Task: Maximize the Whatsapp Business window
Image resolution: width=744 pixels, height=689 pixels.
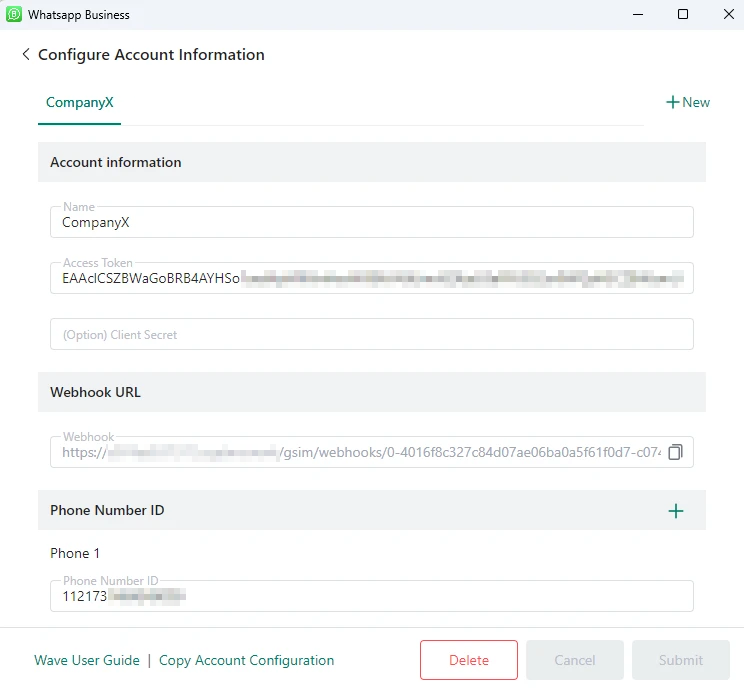Action: (683, 14)
